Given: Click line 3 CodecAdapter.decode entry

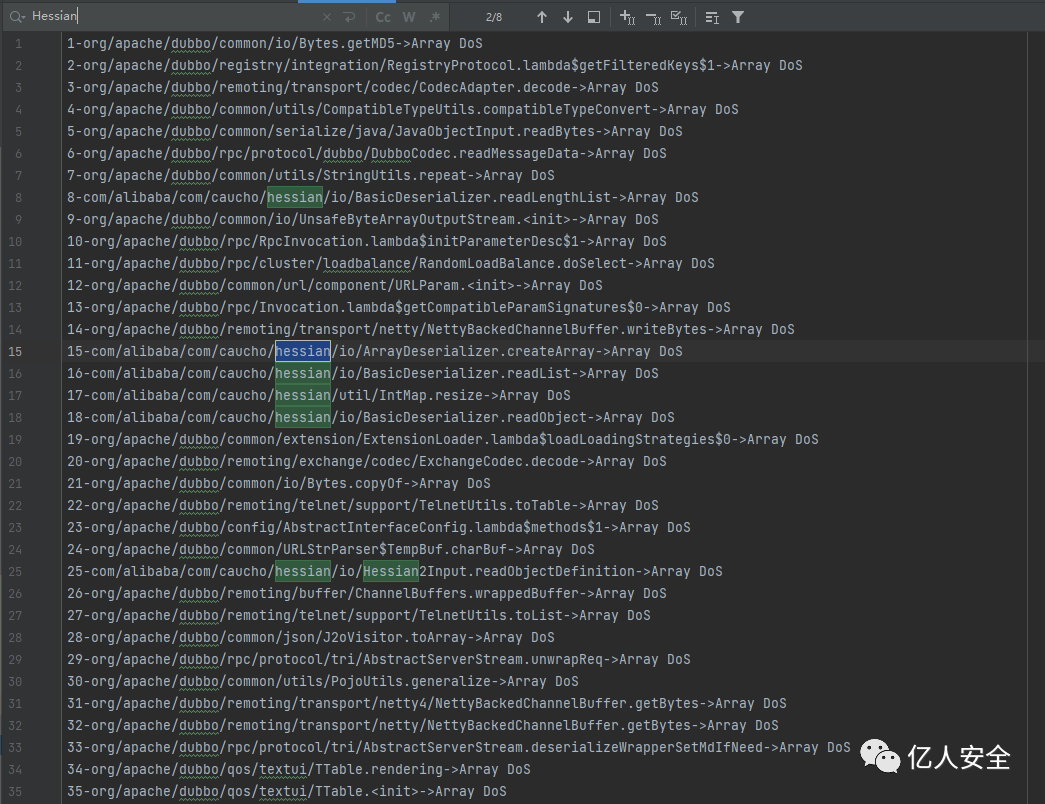Looking at the screenshot, I should point(363,87).
